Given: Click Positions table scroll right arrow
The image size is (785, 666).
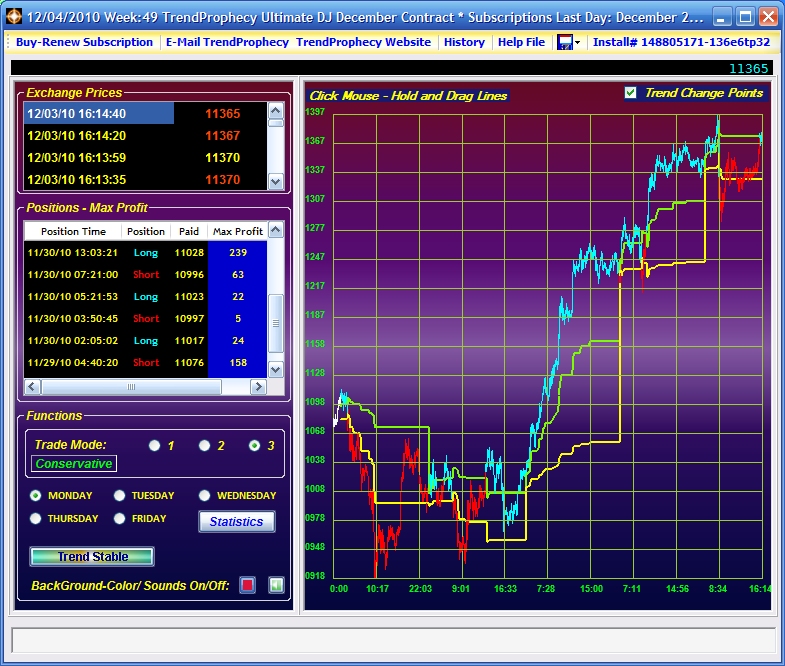Looking at the screenshot, I should 258,386.
